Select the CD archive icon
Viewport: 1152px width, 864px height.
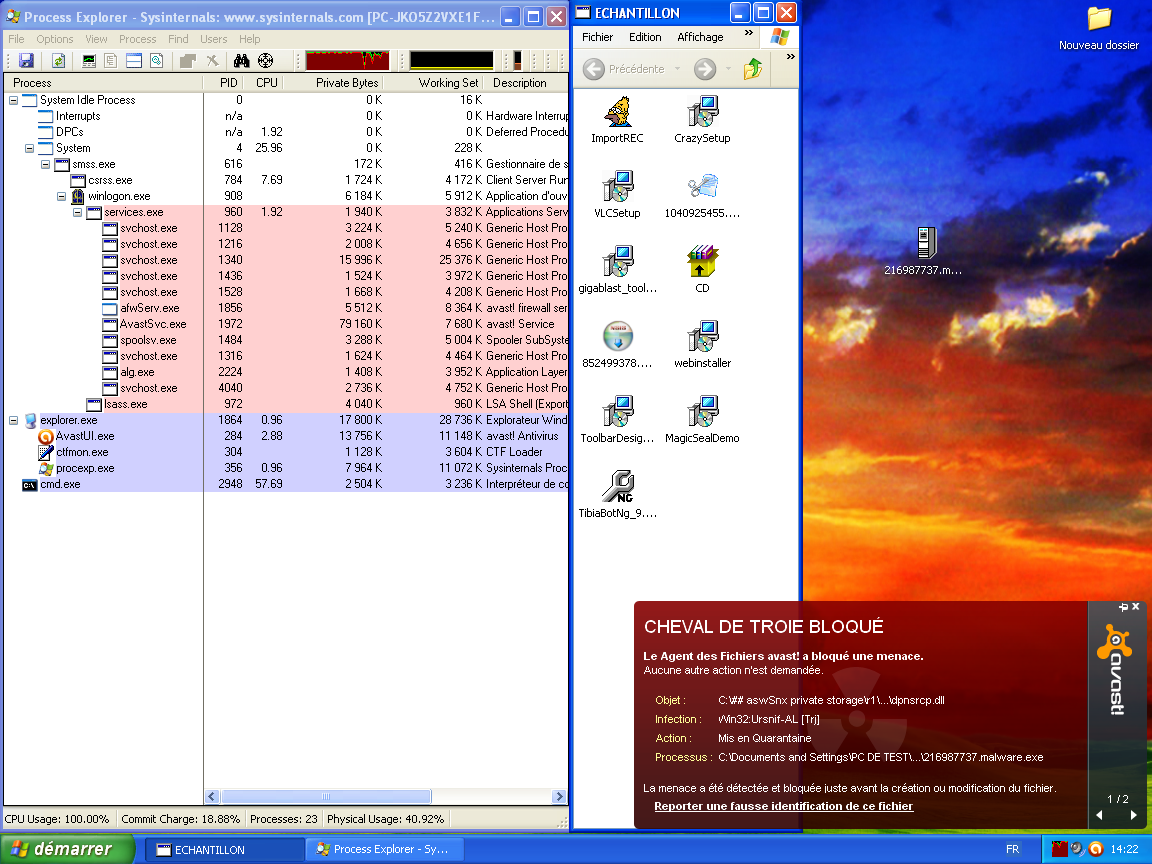tap(702, 270)
